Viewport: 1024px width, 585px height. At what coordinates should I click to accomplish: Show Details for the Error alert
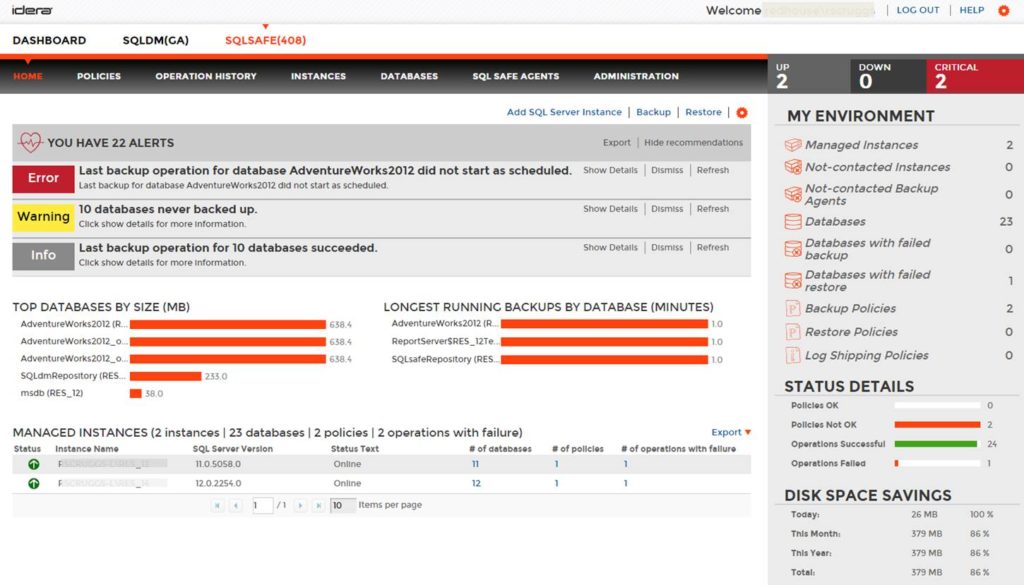pos(610,170)
